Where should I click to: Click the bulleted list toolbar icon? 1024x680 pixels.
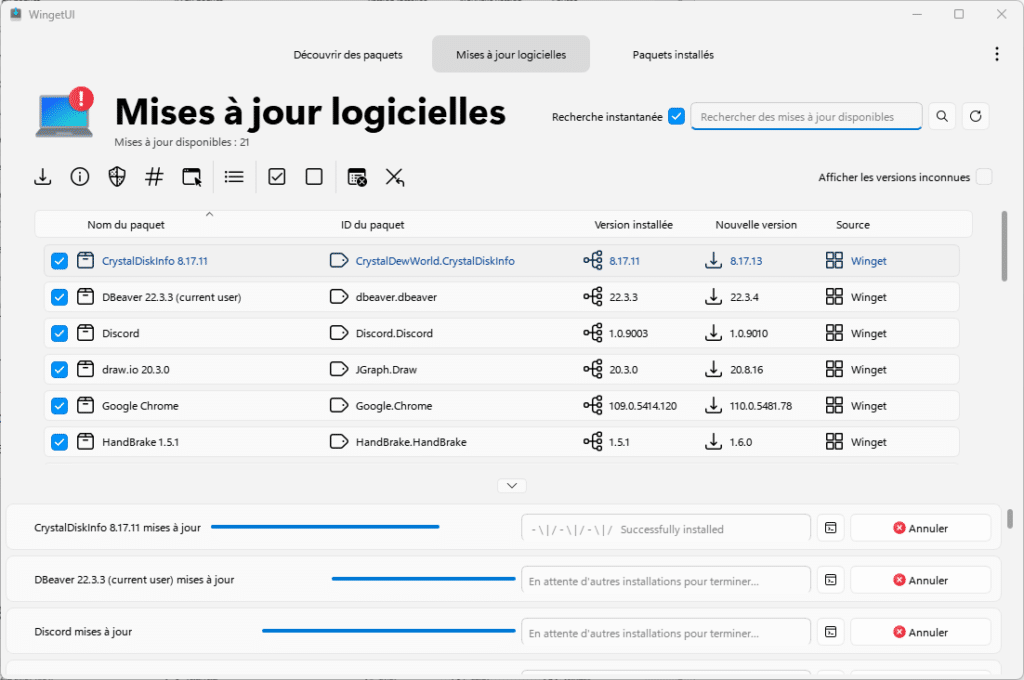(x=234, y=177)
